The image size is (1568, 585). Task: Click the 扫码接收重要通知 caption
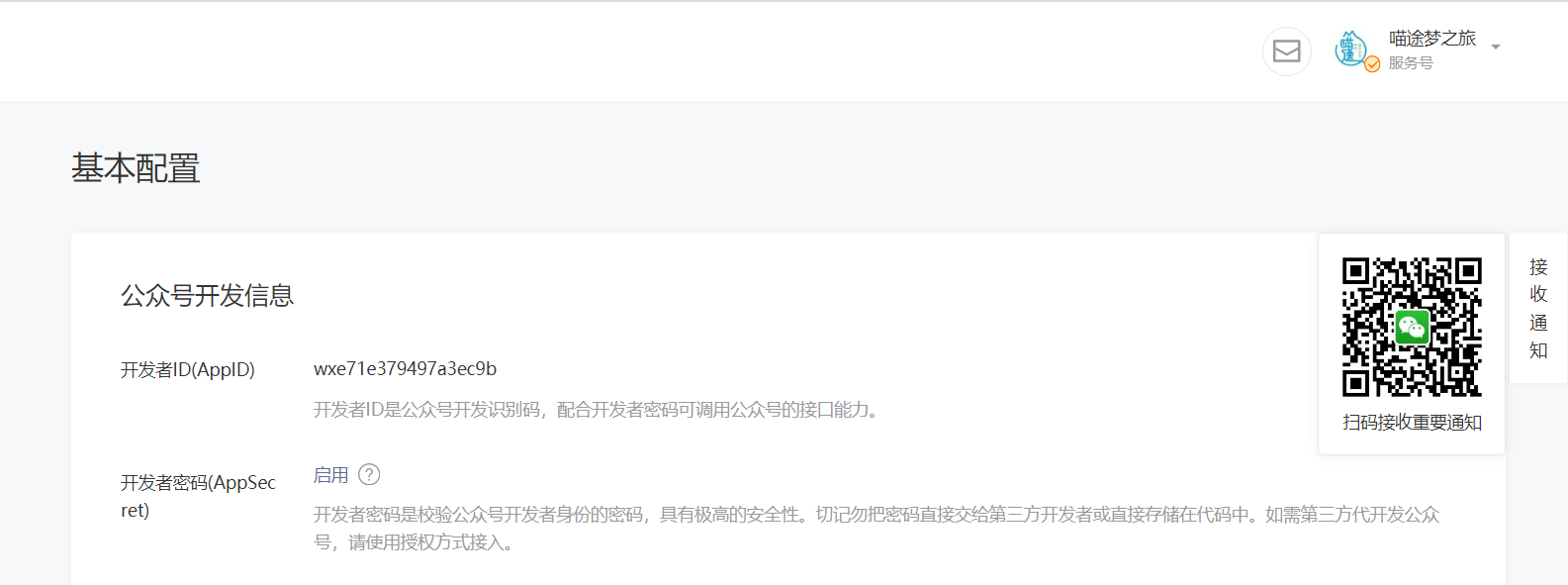tap(1412, 423)
